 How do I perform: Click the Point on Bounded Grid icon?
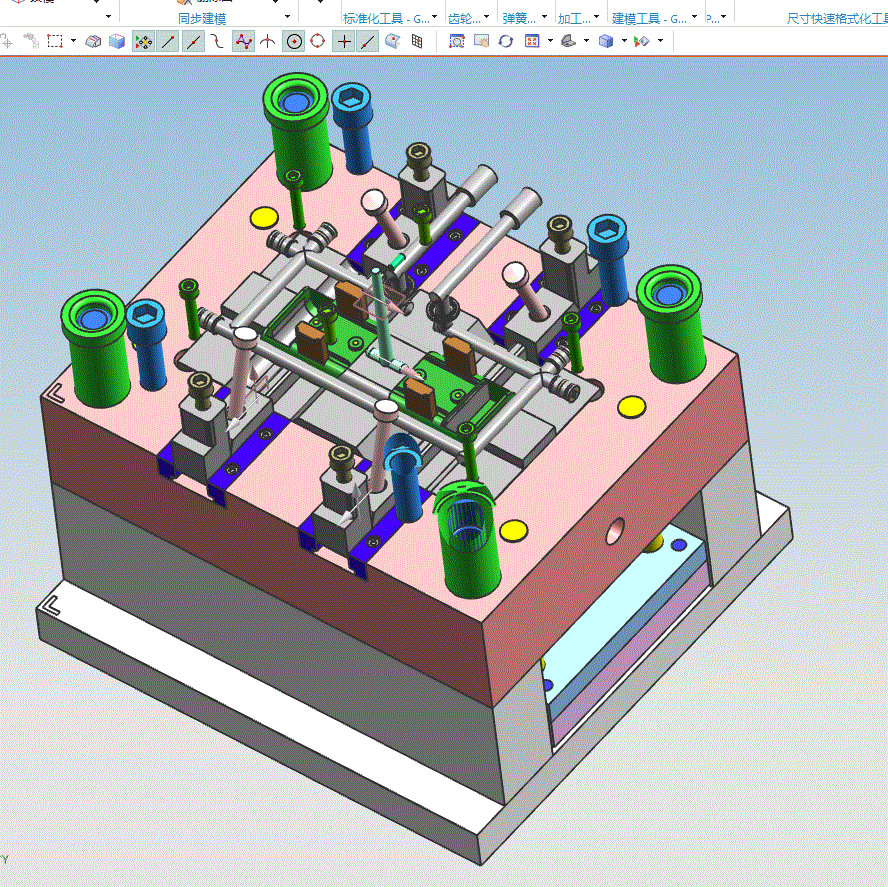click(417, 41)
